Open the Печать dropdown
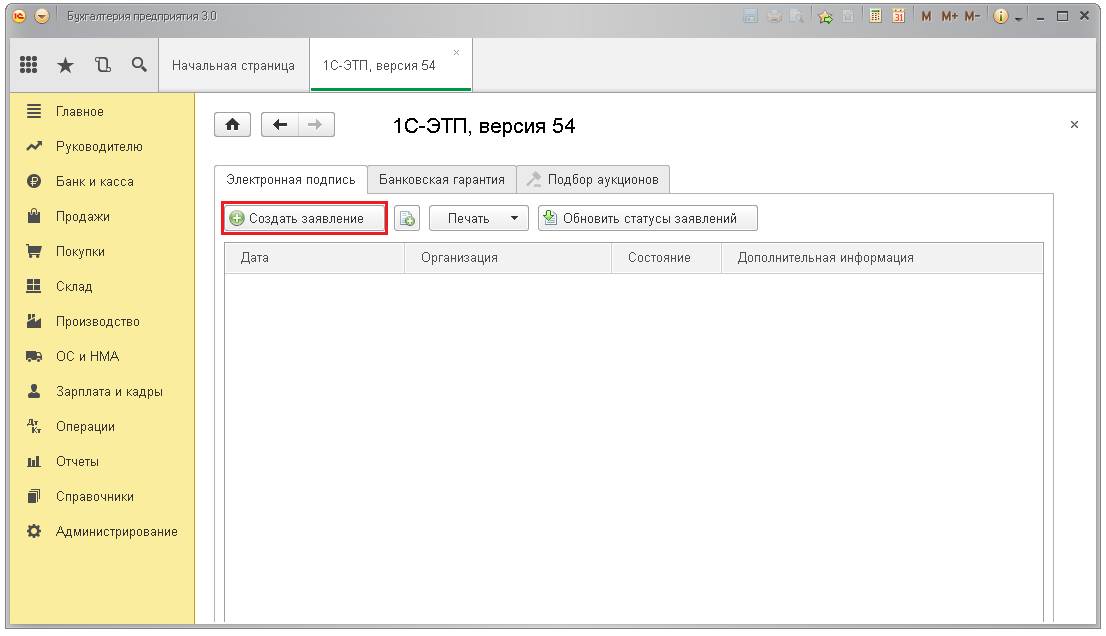Viewport: 1106px width, 636px height. [478, 219]
